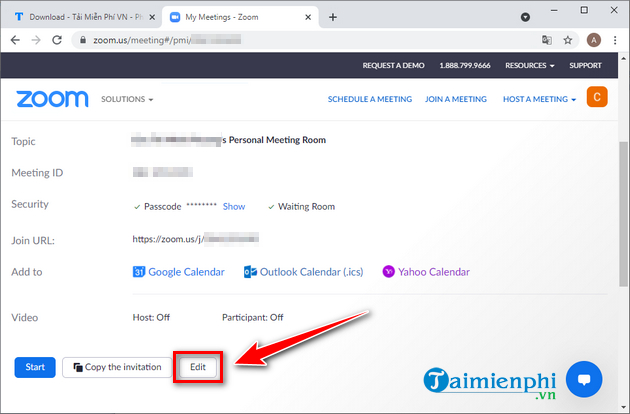Edit the personal meeting room
This screenshot has height=414, width=630.
tap(198, 367)
